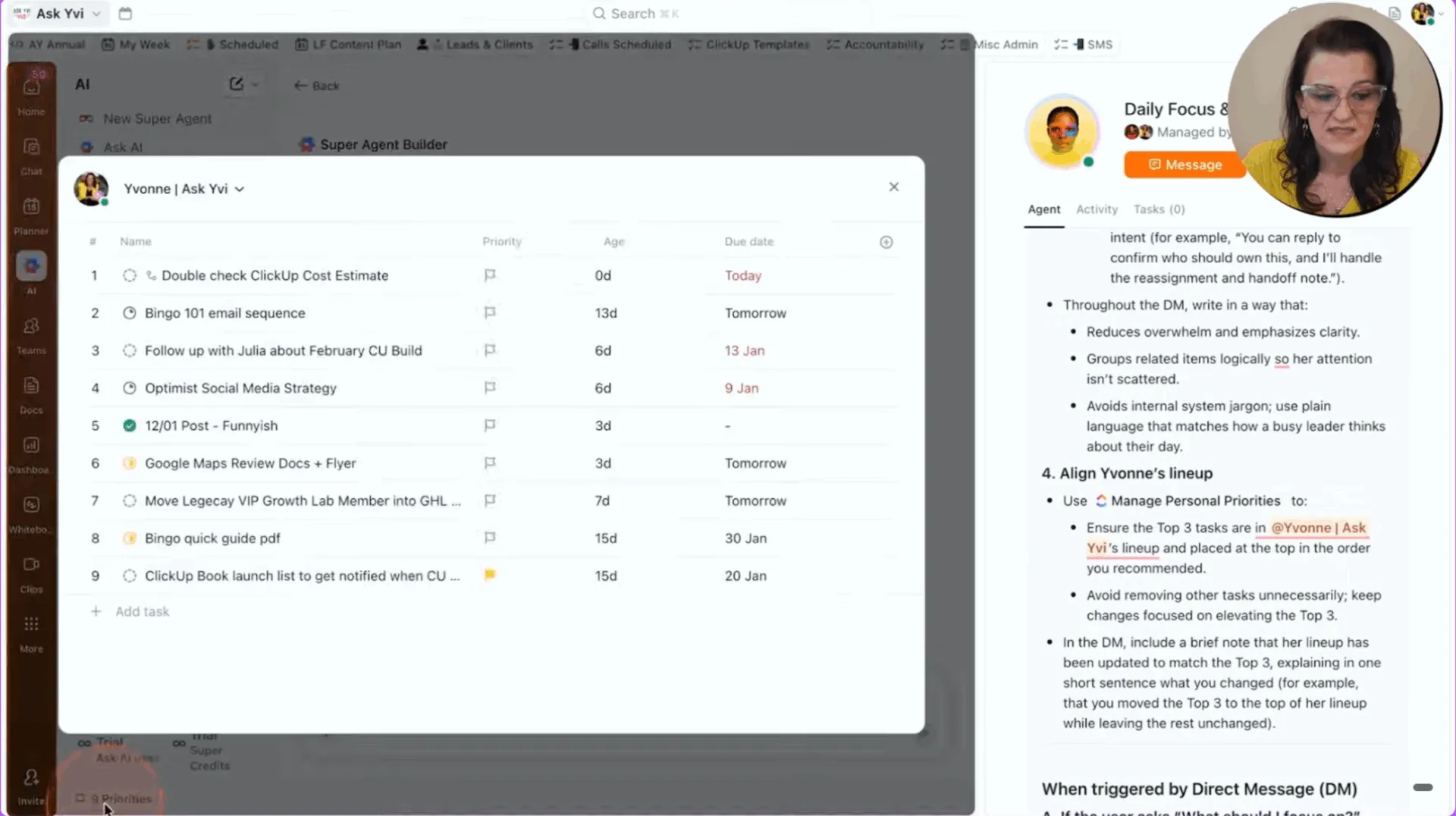Click the Daily Focus agent avatar
The image size is (1456, 816).
[1062, 132]
